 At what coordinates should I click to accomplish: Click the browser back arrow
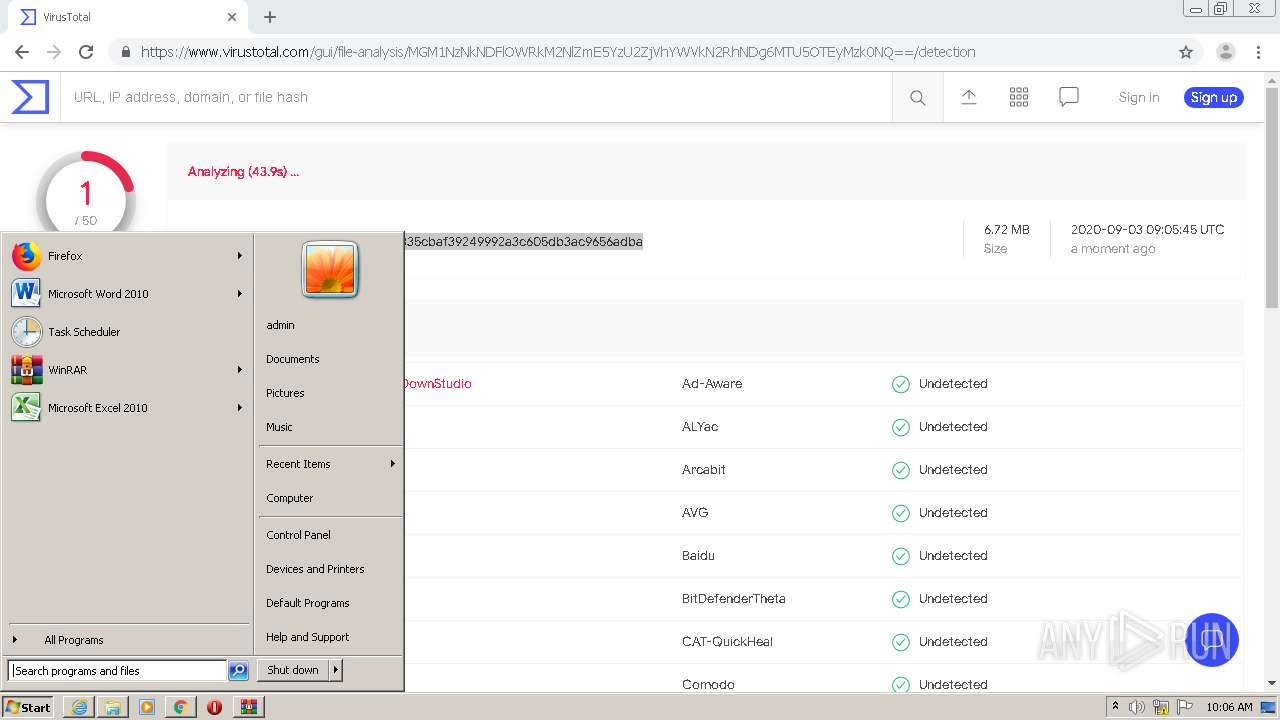coord(22,52)
